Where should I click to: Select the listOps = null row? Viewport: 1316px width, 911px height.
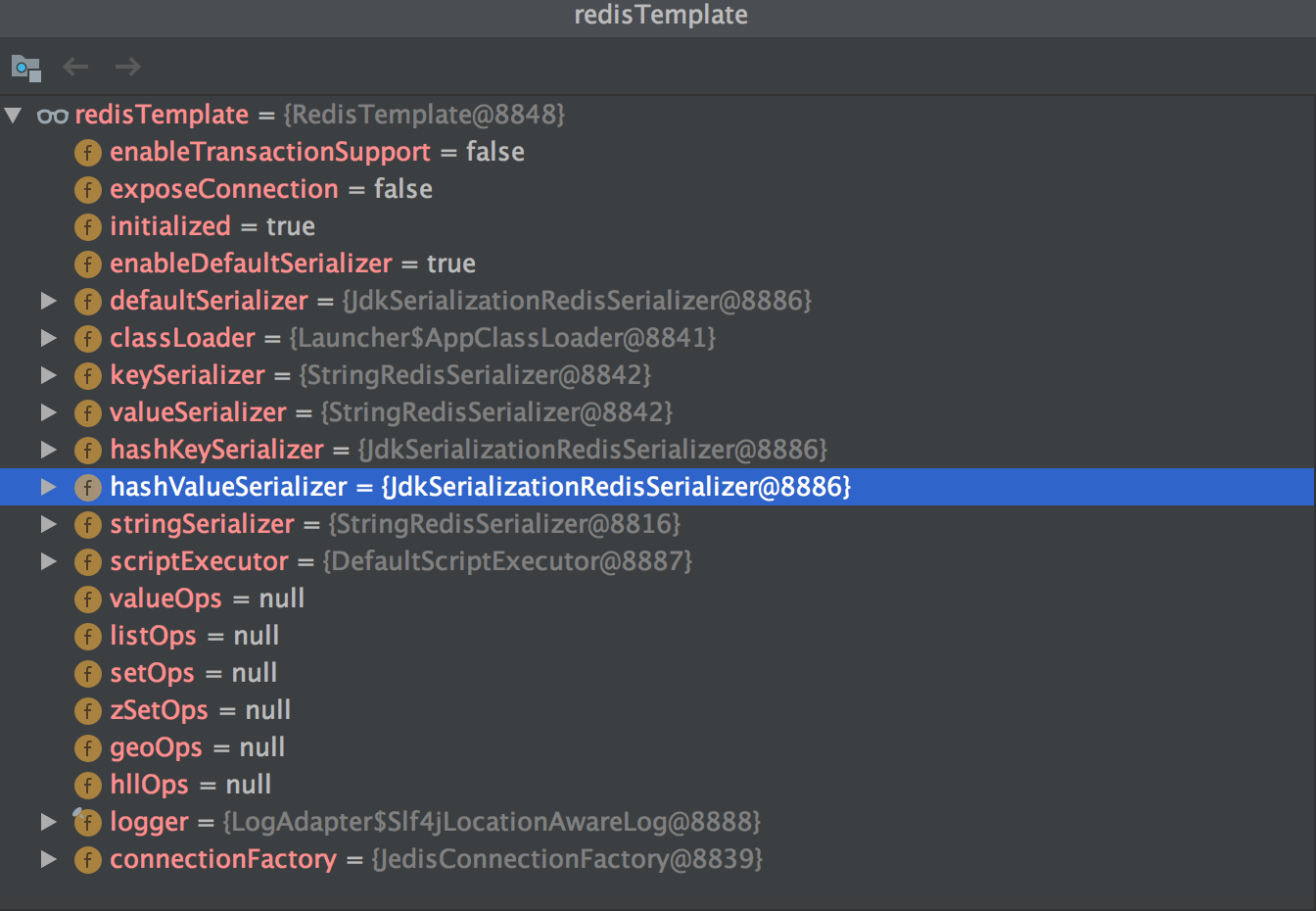[x=658, y=636]
